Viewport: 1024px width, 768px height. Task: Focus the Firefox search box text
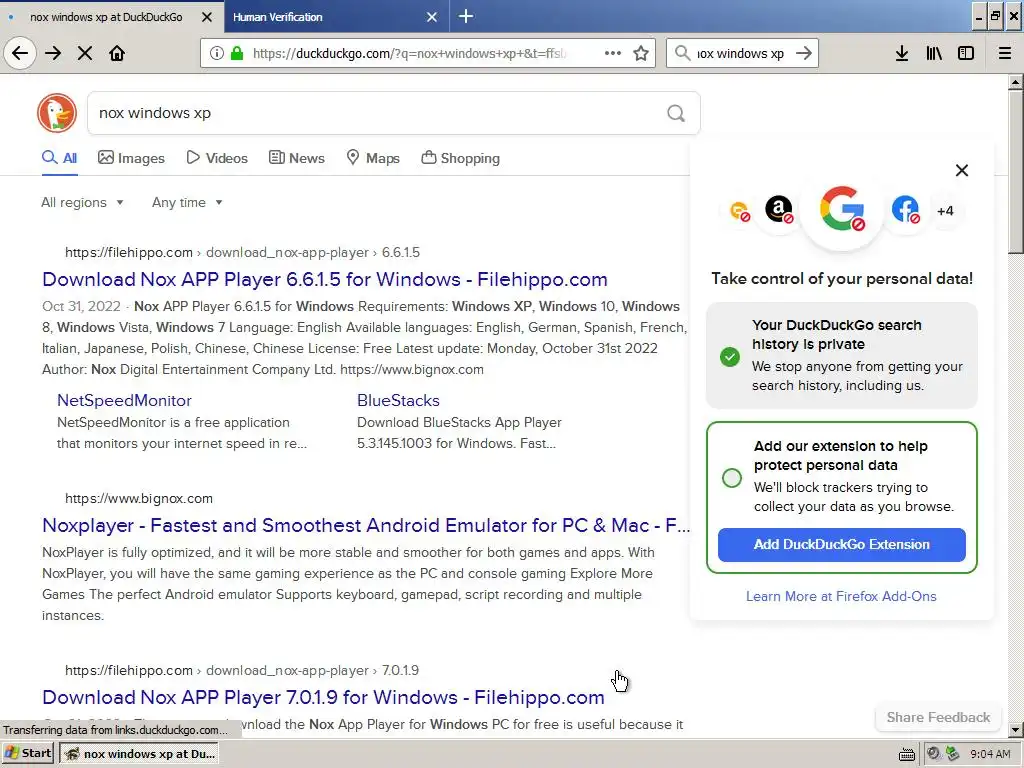click(x=741, y=54)
